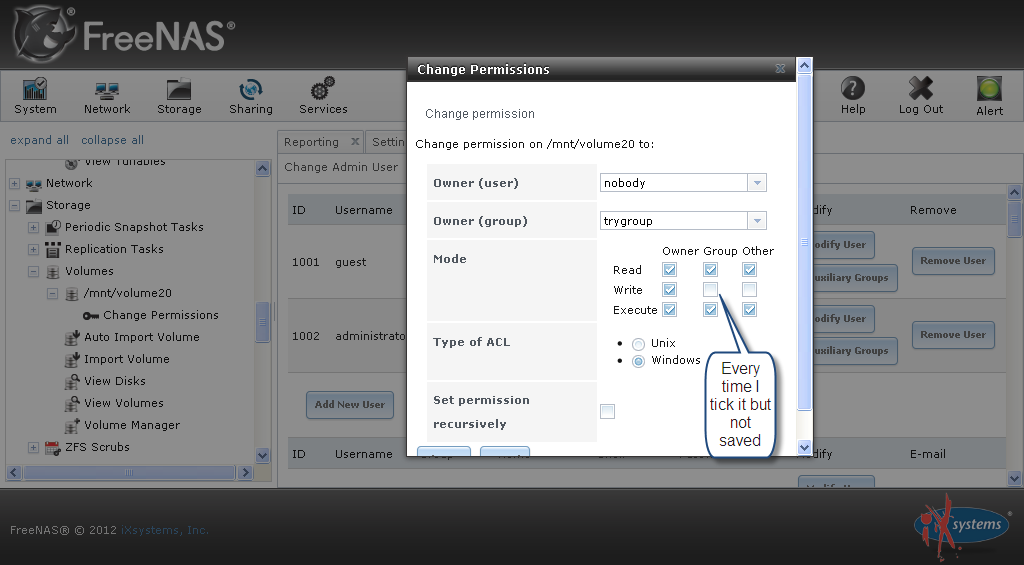Close the Reporting tab with its X

[x=355, y=141]
